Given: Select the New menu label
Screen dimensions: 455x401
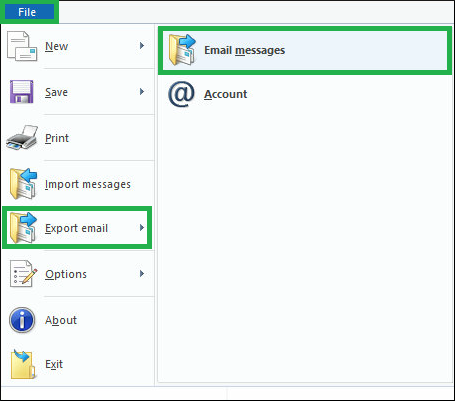Looking at the screenshot, I should (56, 46).
